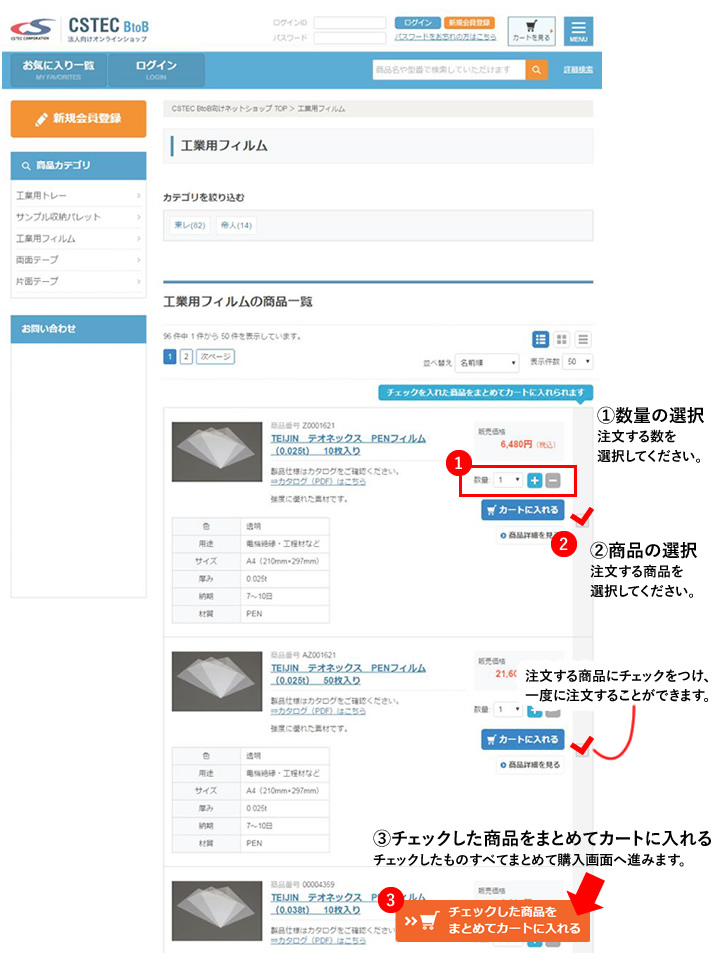Switch to compact list view icon
The width and height of the screenshot is (720, 968).
(582, 339)
